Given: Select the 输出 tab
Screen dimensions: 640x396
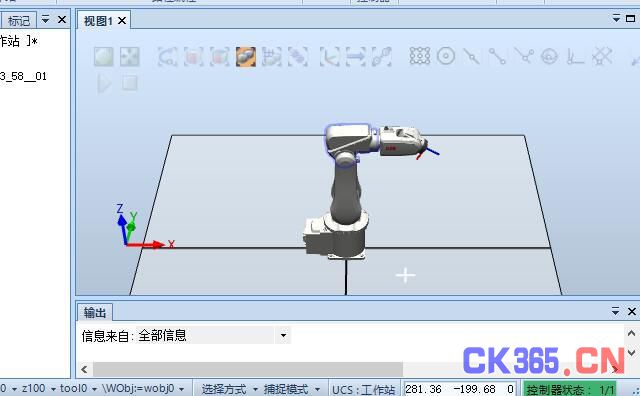Looking at the screenshot, I should coord(95,313).
